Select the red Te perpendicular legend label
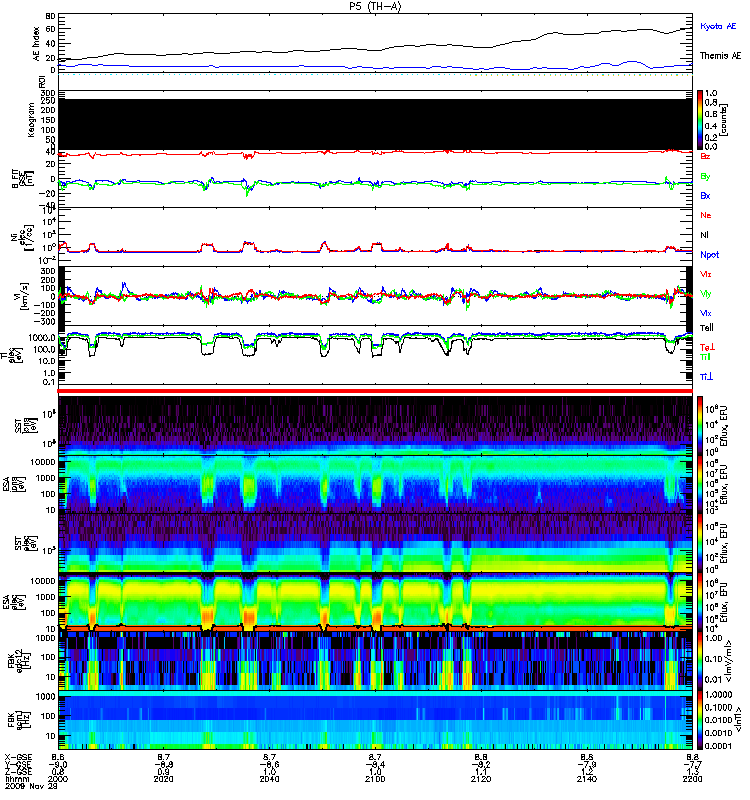The width and height of the screenshot is (750, 800). (707, 347)
